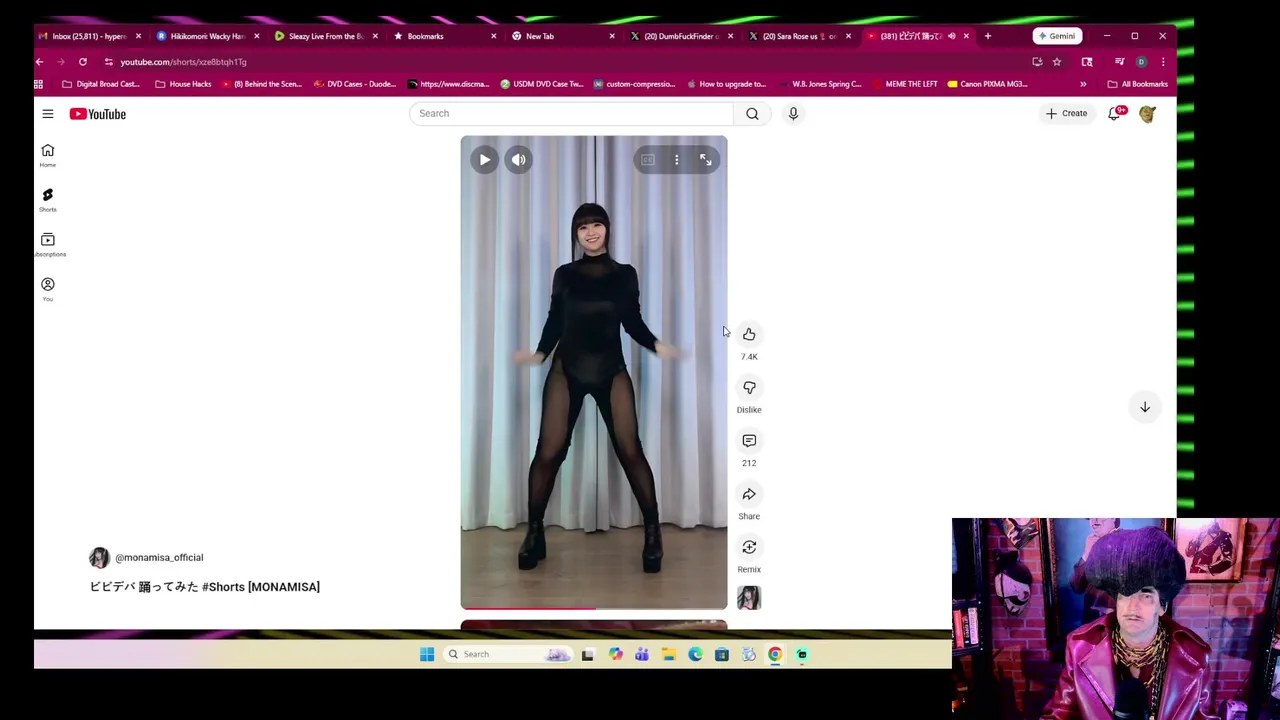Image resolution: width=1280 pixels, height=720 pixels.
Task: Open the MEME THE LEFT bookmark
Action: 904,84
